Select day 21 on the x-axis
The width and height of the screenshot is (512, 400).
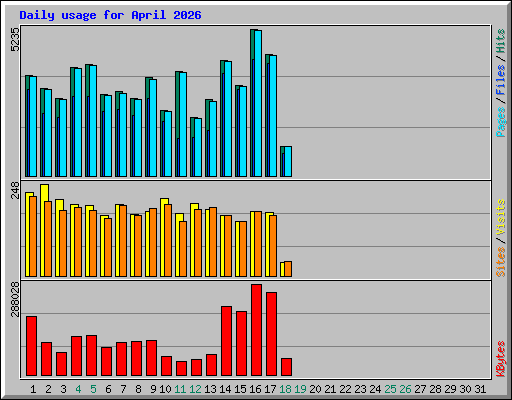pyautogui.click(x=330, y=389)
